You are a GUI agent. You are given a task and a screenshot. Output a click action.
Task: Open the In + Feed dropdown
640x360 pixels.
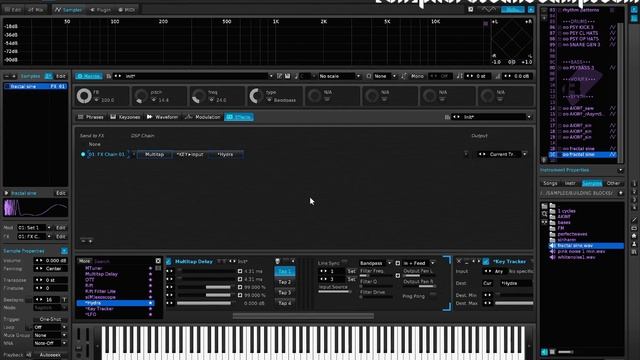(x=418, y=263)
